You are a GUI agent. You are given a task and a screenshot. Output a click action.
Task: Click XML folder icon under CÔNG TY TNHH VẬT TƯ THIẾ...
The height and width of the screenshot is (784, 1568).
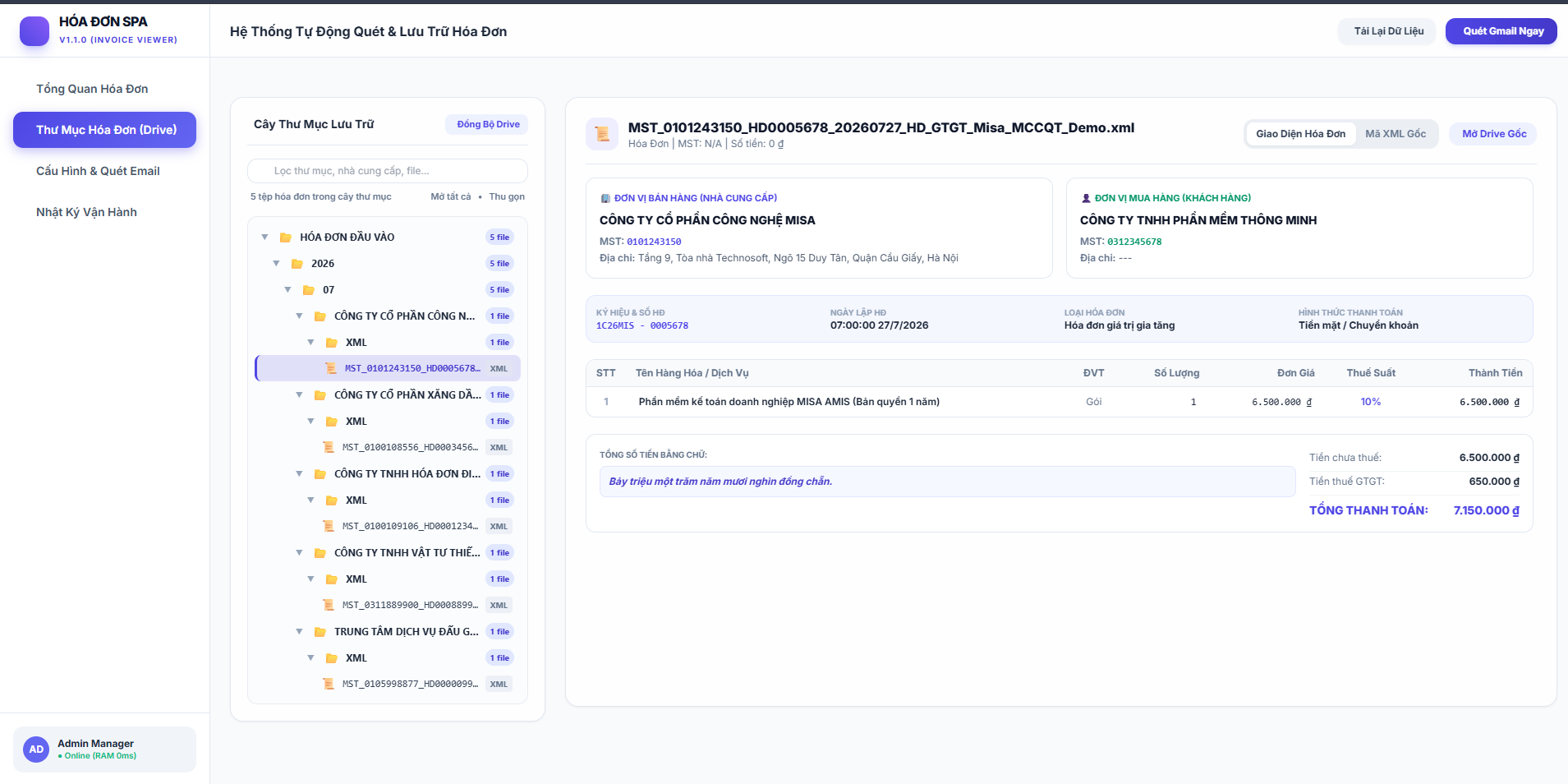point(332,579)
